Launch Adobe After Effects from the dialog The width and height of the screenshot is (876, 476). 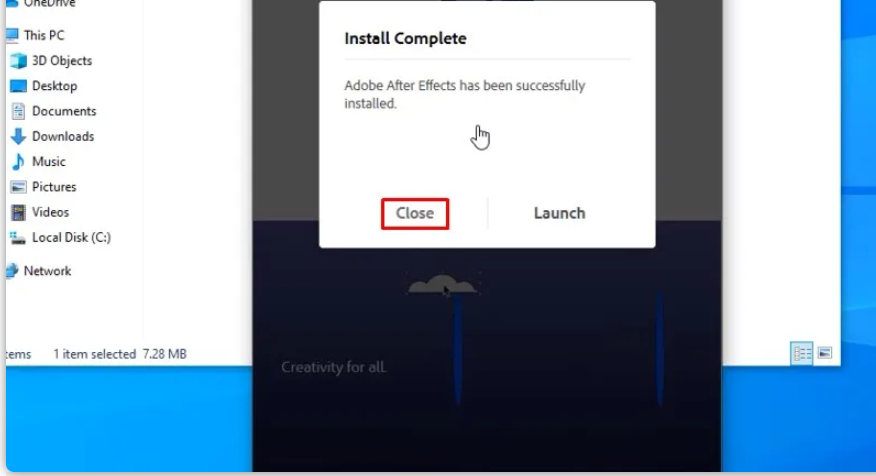click(x=559, y=213)
